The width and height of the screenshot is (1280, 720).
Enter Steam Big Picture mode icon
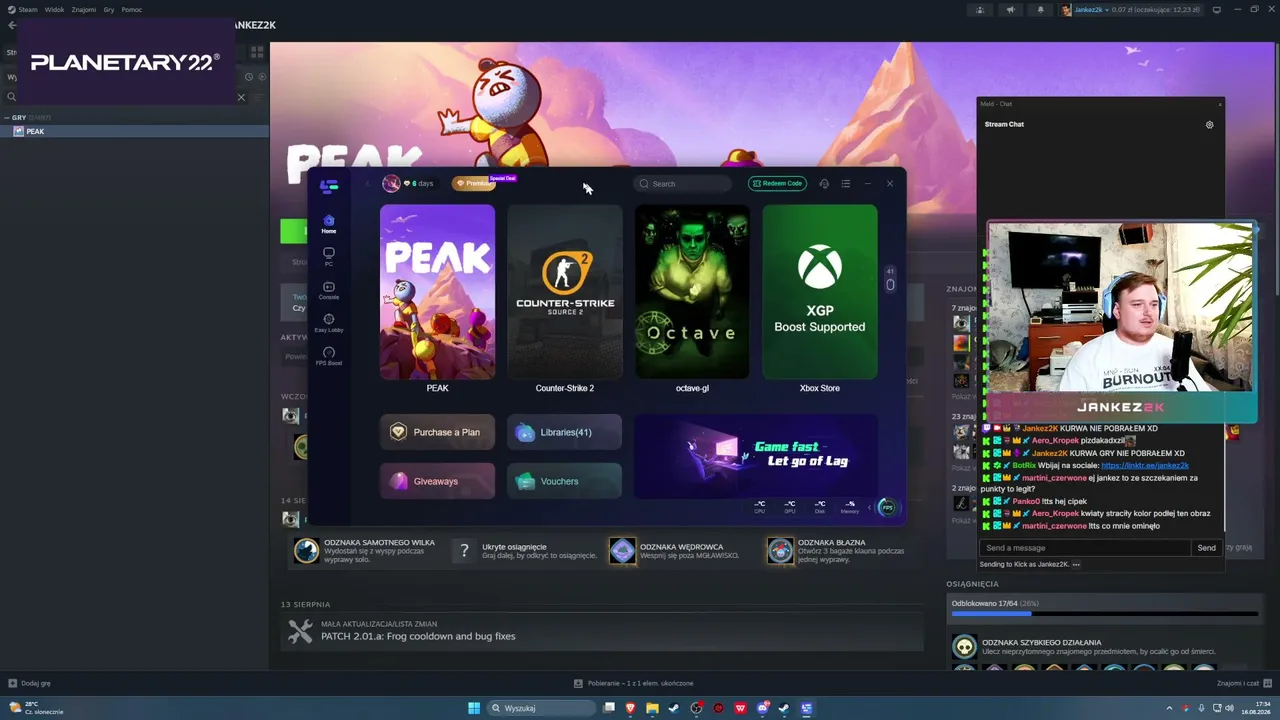pos(1216,10)
